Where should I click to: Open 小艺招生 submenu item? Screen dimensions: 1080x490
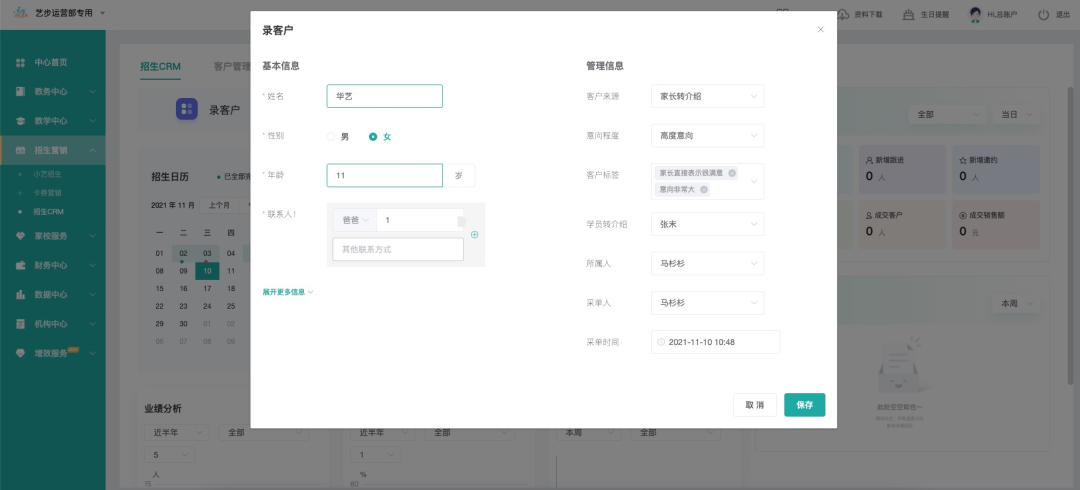47,174
